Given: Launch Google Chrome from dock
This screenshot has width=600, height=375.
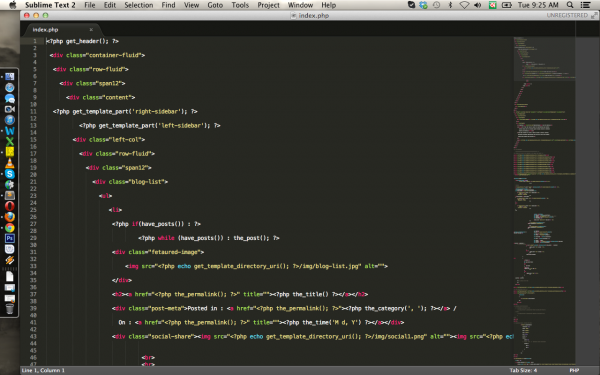Looking at the screenshot, I should coord(10,228).
